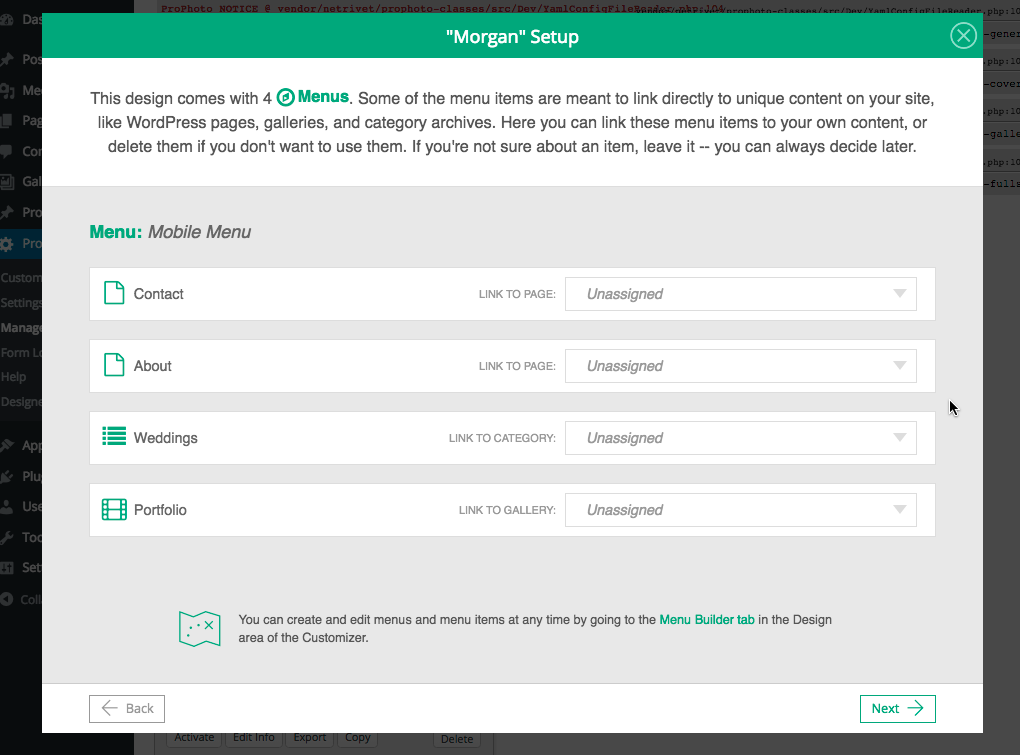This screenshot has width=1020, height=755.
Task: Click the Users icon in the WordPress sidebar
Action: [7, 507]
